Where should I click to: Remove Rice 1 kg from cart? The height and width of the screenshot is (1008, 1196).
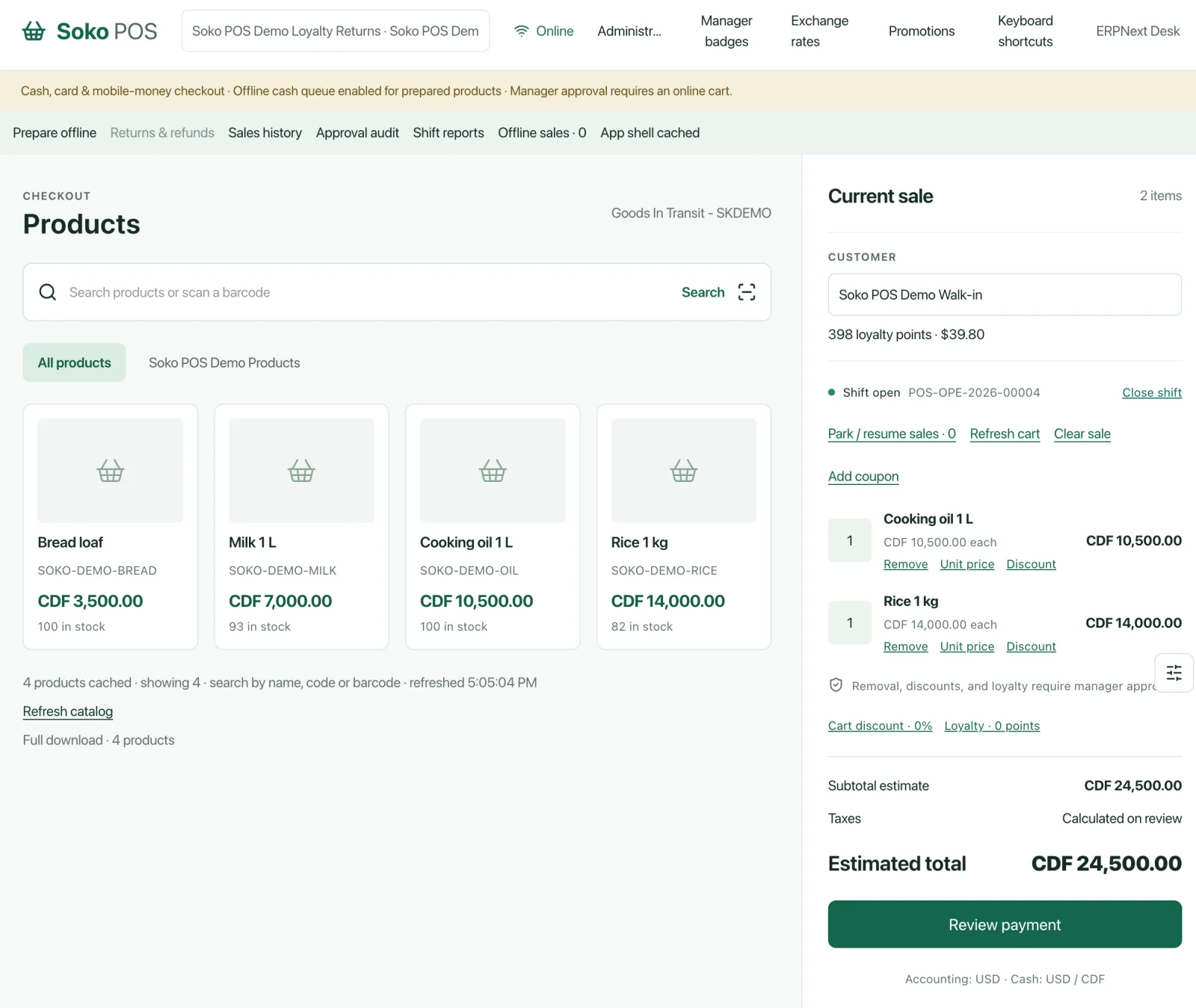point(906,646)
